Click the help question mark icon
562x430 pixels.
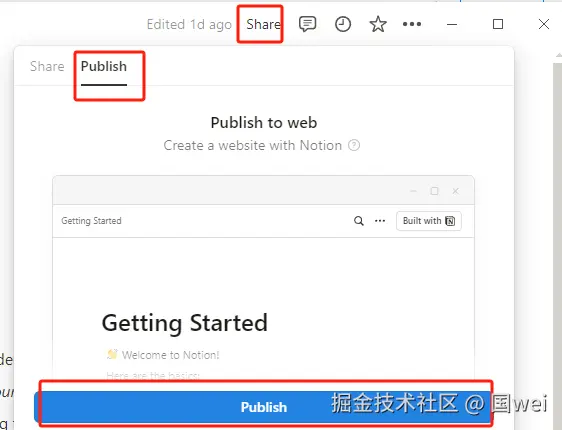tap(354, 145)
